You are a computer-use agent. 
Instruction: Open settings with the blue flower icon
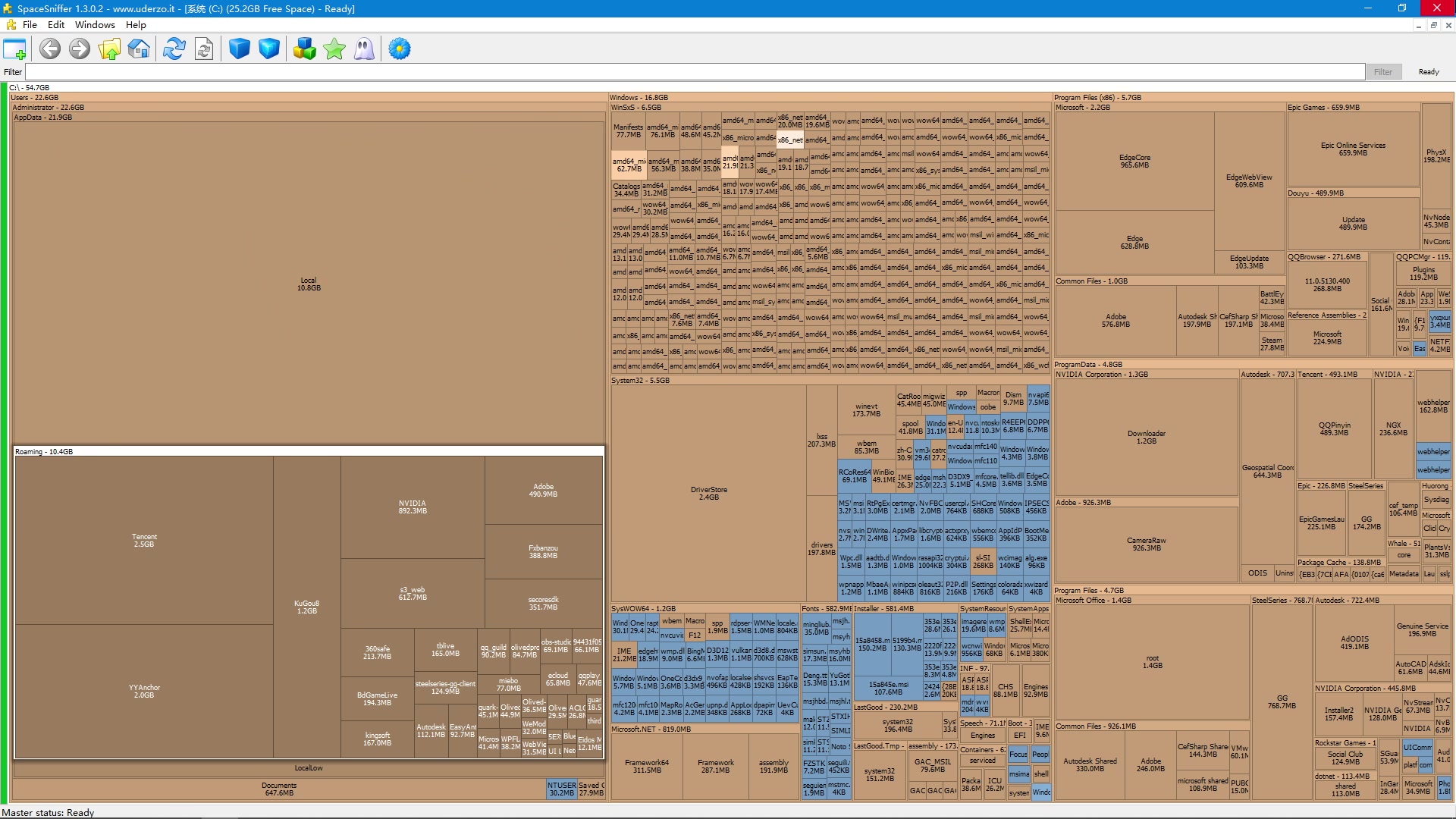[400, 49]
